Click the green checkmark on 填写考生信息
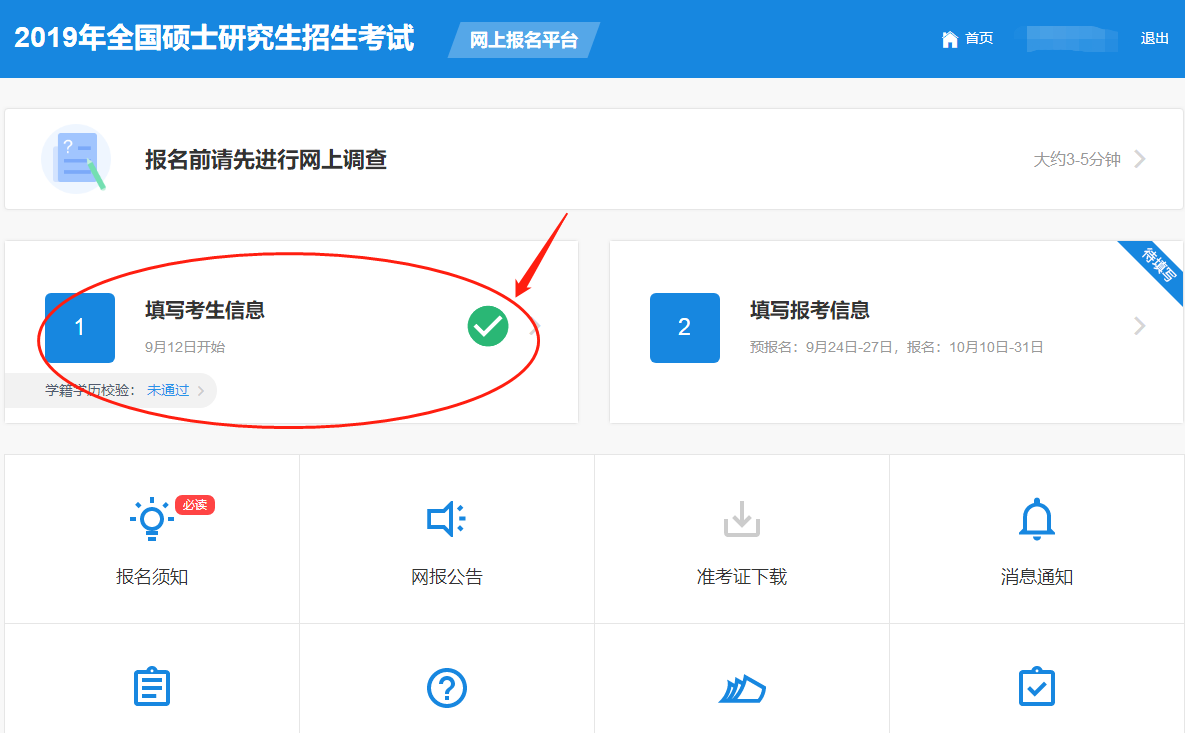1185x733 pixels. [x=487, y=326]
